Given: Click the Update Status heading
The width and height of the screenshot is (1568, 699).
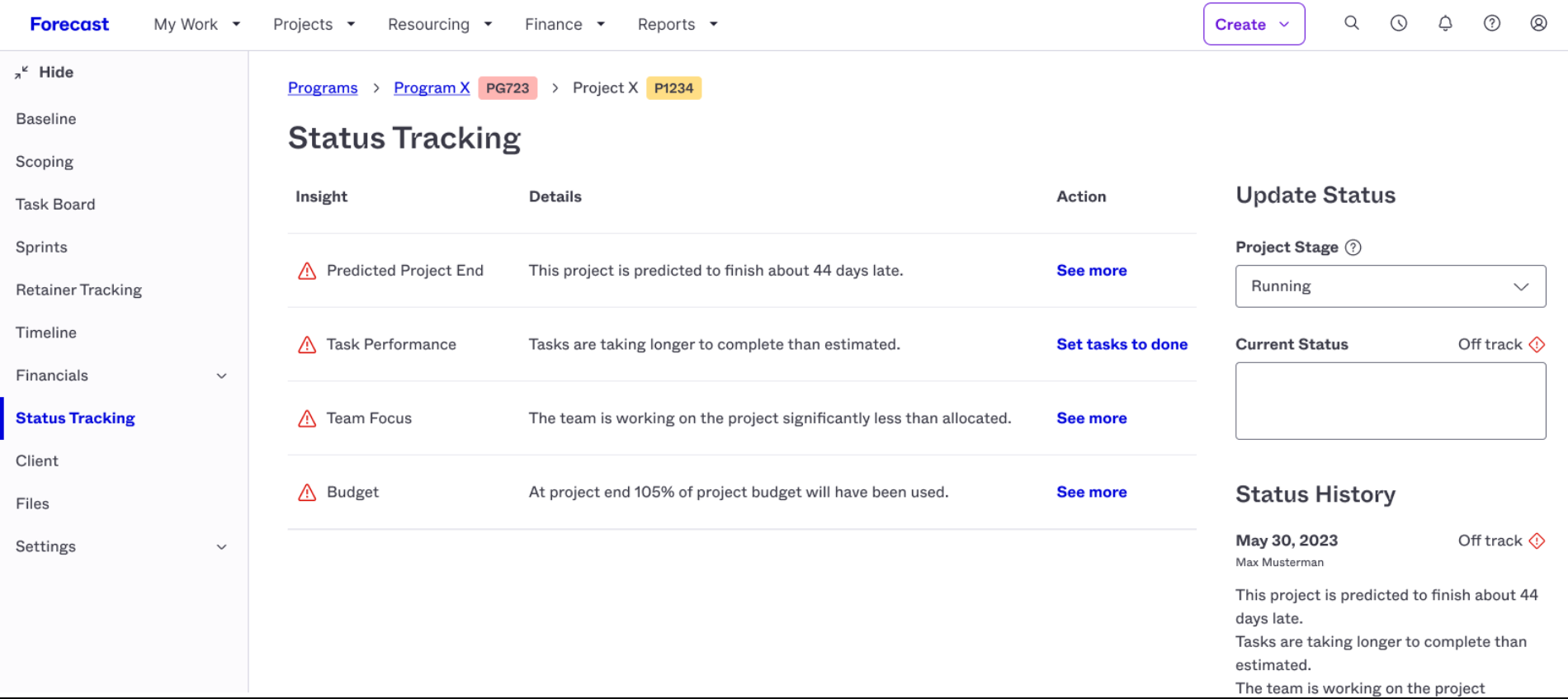Looking at the screenshot, I should [x=1315, y=196].
